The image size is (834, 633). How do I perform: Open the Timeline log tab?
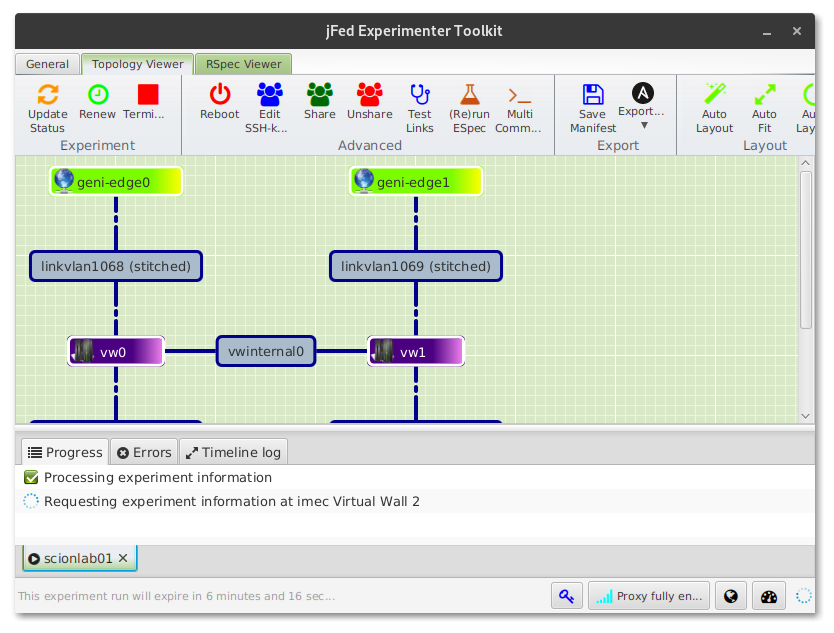click(233, 452)
